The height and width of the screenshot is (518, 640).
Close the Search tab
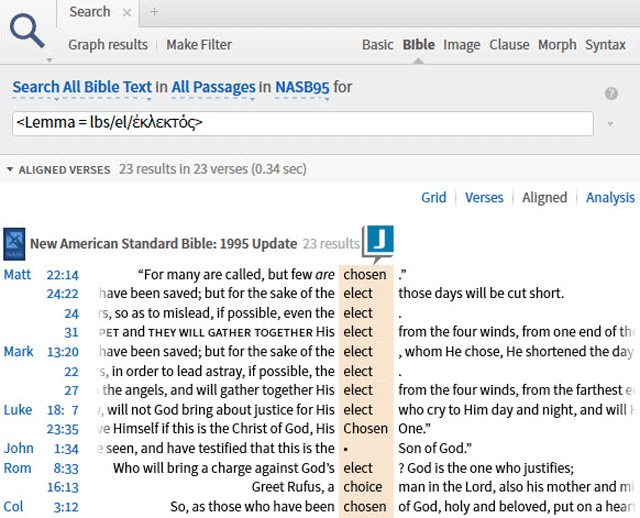[x=127, y=13]
